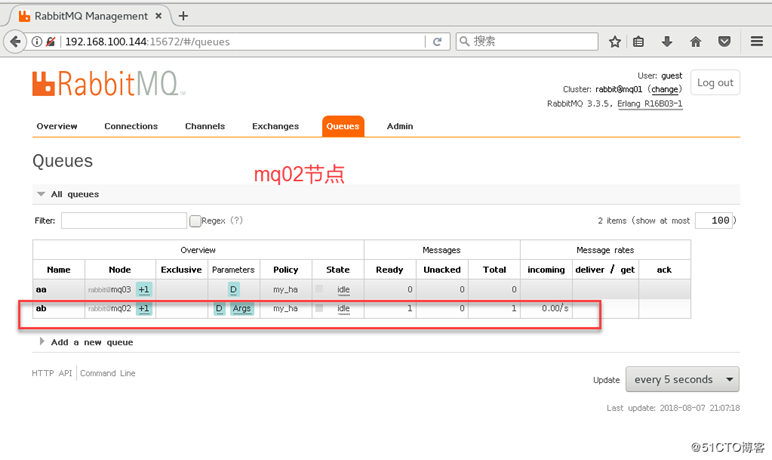The width and height of the screenshot is (772, 460).
Task: Open a new browser tab with plus
Action: tap(183, 16)
